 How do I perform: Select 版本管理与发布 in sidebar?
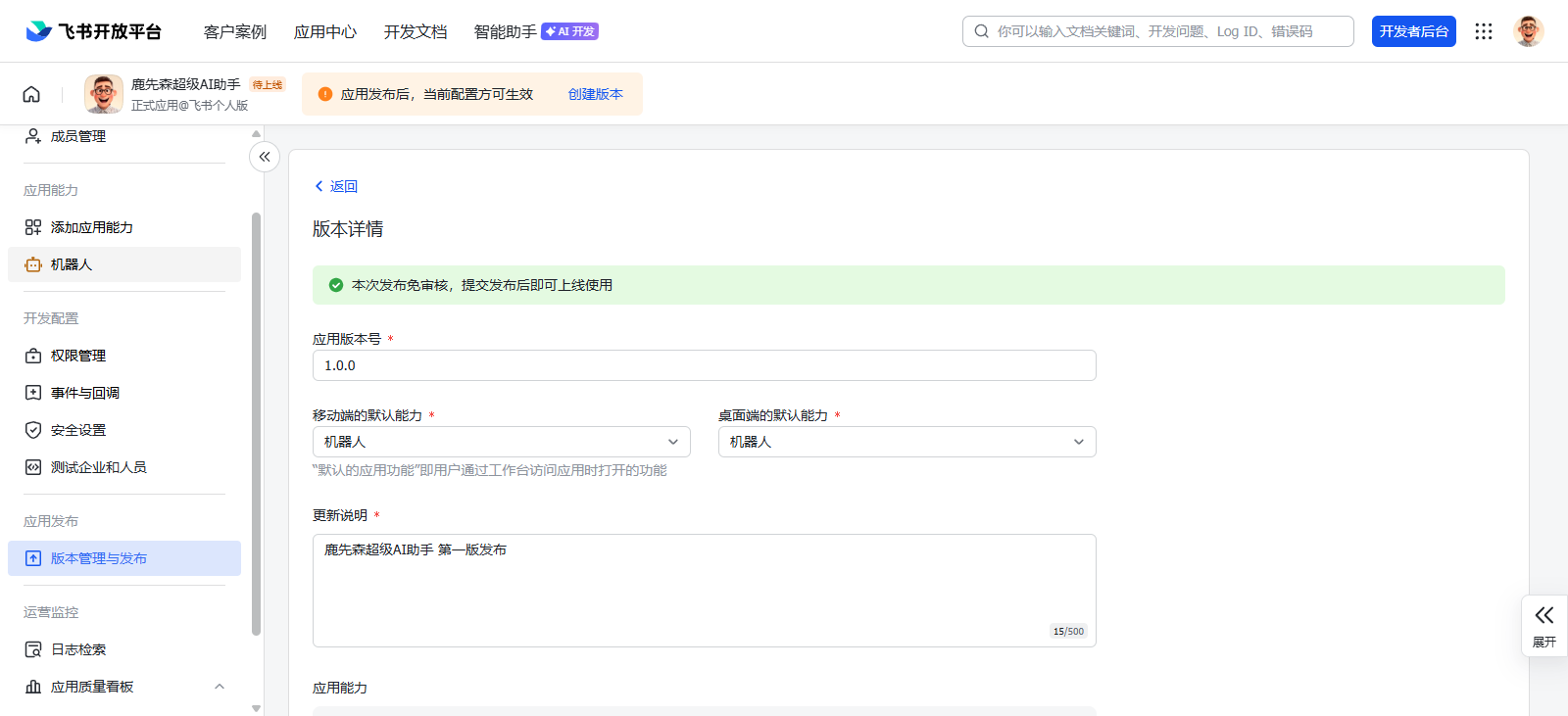coord(124,558)
